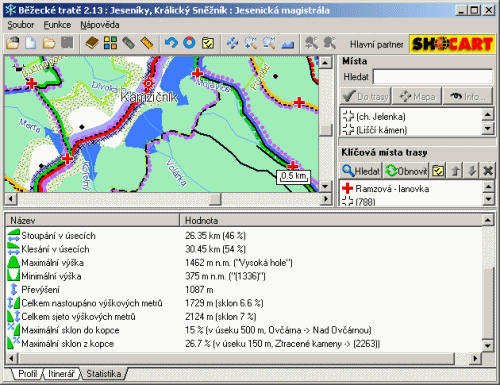Click map horizontal scrollbar left arrow
Viewport: 500px width, 385px height.
pos(11,199)
